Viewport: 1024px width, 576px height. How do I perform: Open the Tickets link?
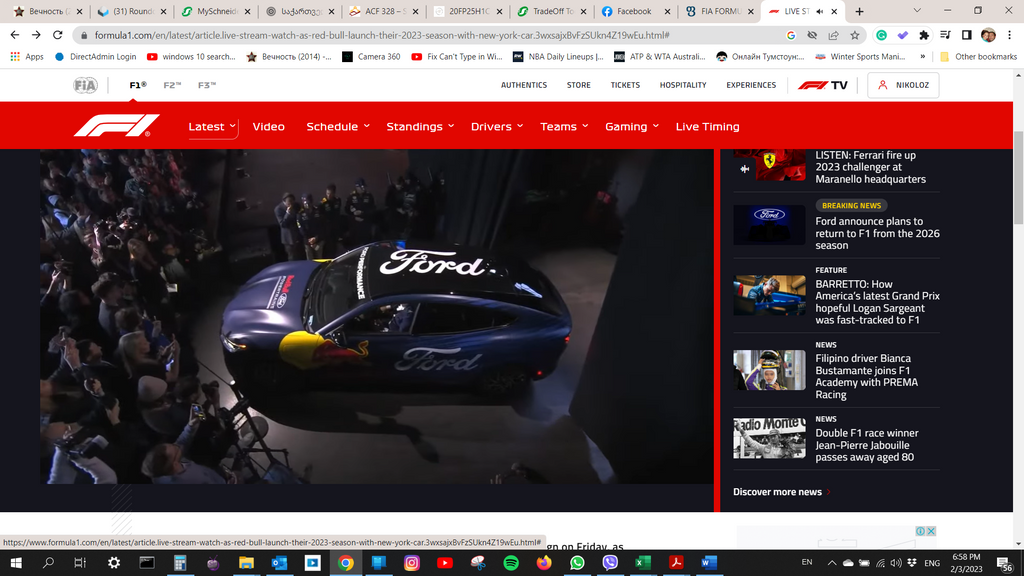click(625, 85)
